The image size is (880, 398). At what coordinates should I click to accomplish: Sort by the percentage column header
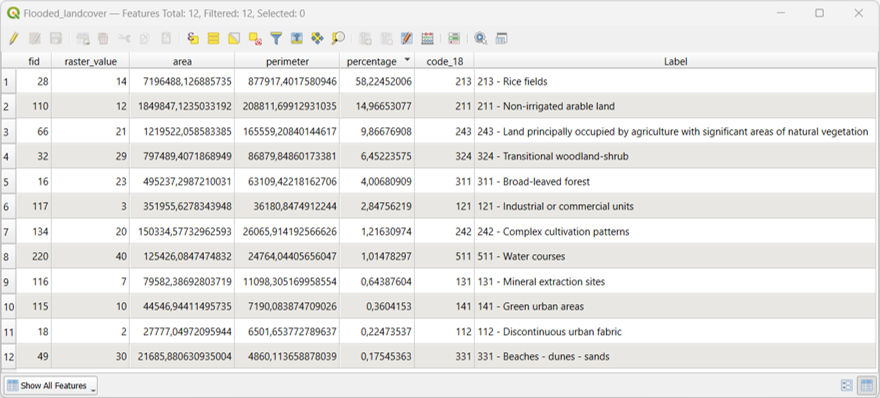(x=377, y=61)
